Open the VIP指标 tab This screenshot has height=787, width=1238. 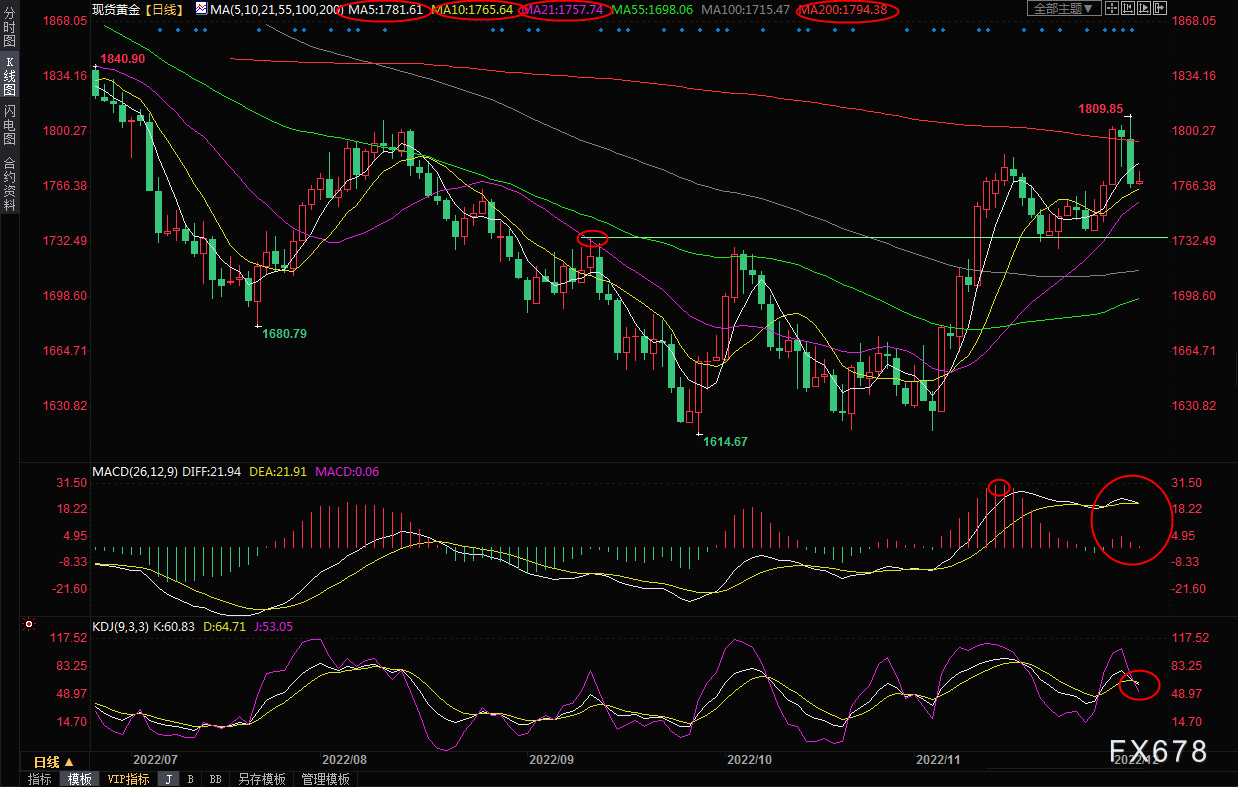pos(128,779)
